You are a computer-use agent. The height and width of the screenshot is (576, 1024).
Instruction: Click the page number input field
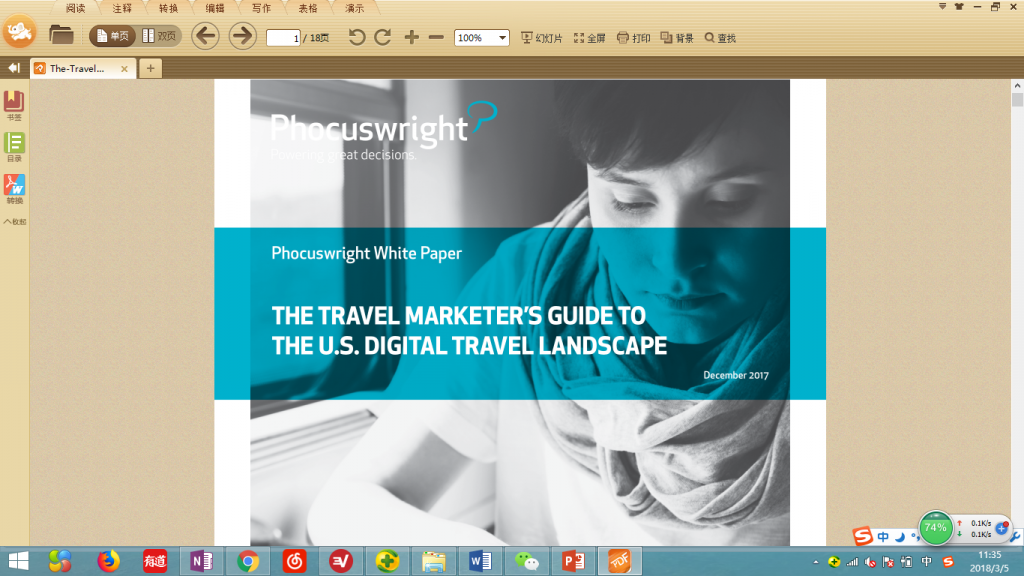(284, 38)
